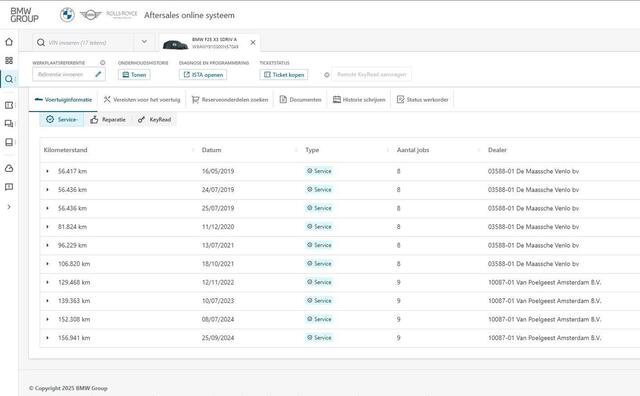
Task: Switch to the Documenten tab
Action: coord(300,100)
